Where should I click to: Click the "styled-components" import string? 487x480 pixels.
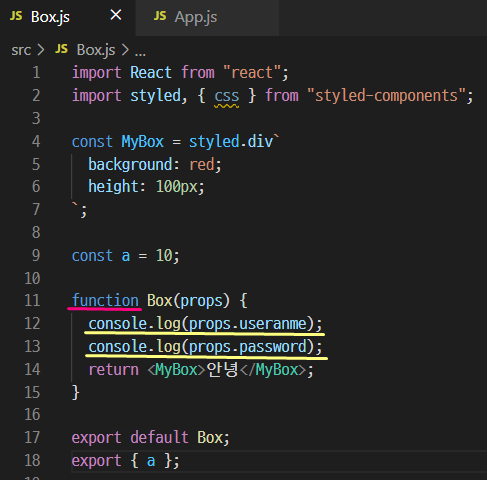point(386,96)
